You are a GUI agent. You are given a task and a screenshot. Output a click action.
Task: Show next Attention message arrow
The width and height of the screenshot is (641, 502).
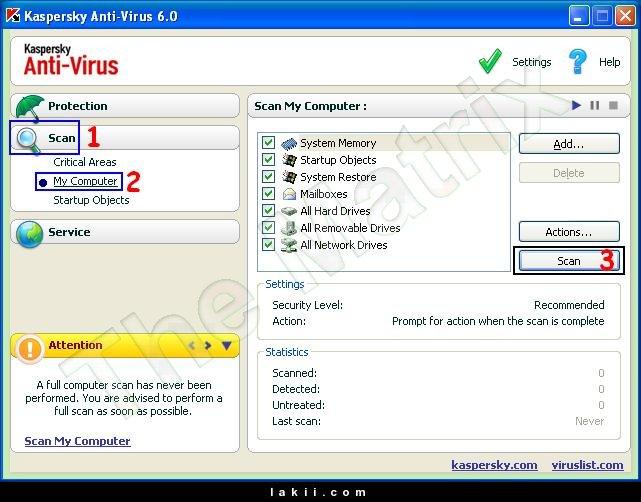tap(208, 345)
